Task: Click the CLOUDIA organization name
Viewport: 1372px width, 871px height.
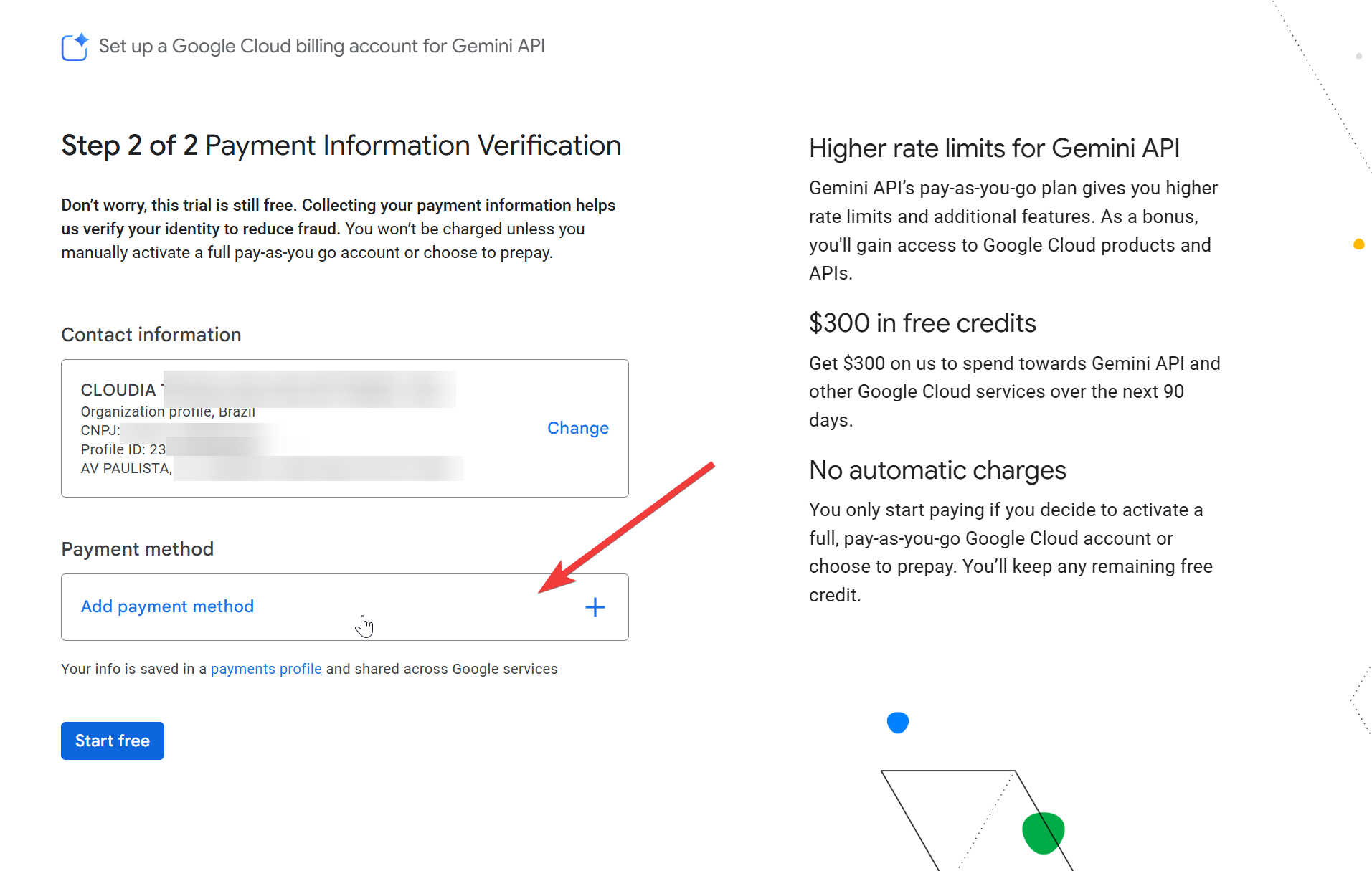Action: (118, 390)
